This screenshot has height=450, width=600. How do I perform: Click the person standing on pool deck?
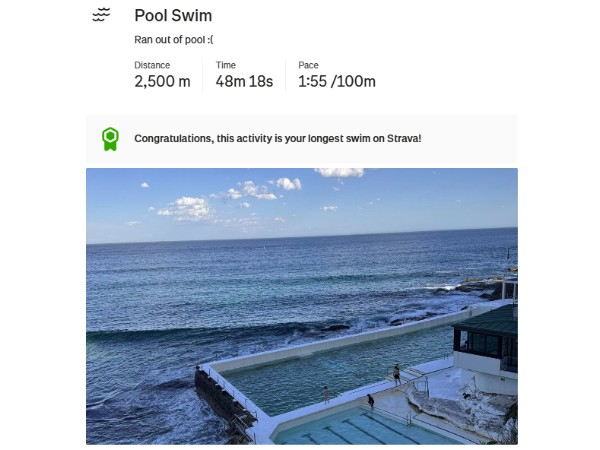pos(396,374)
